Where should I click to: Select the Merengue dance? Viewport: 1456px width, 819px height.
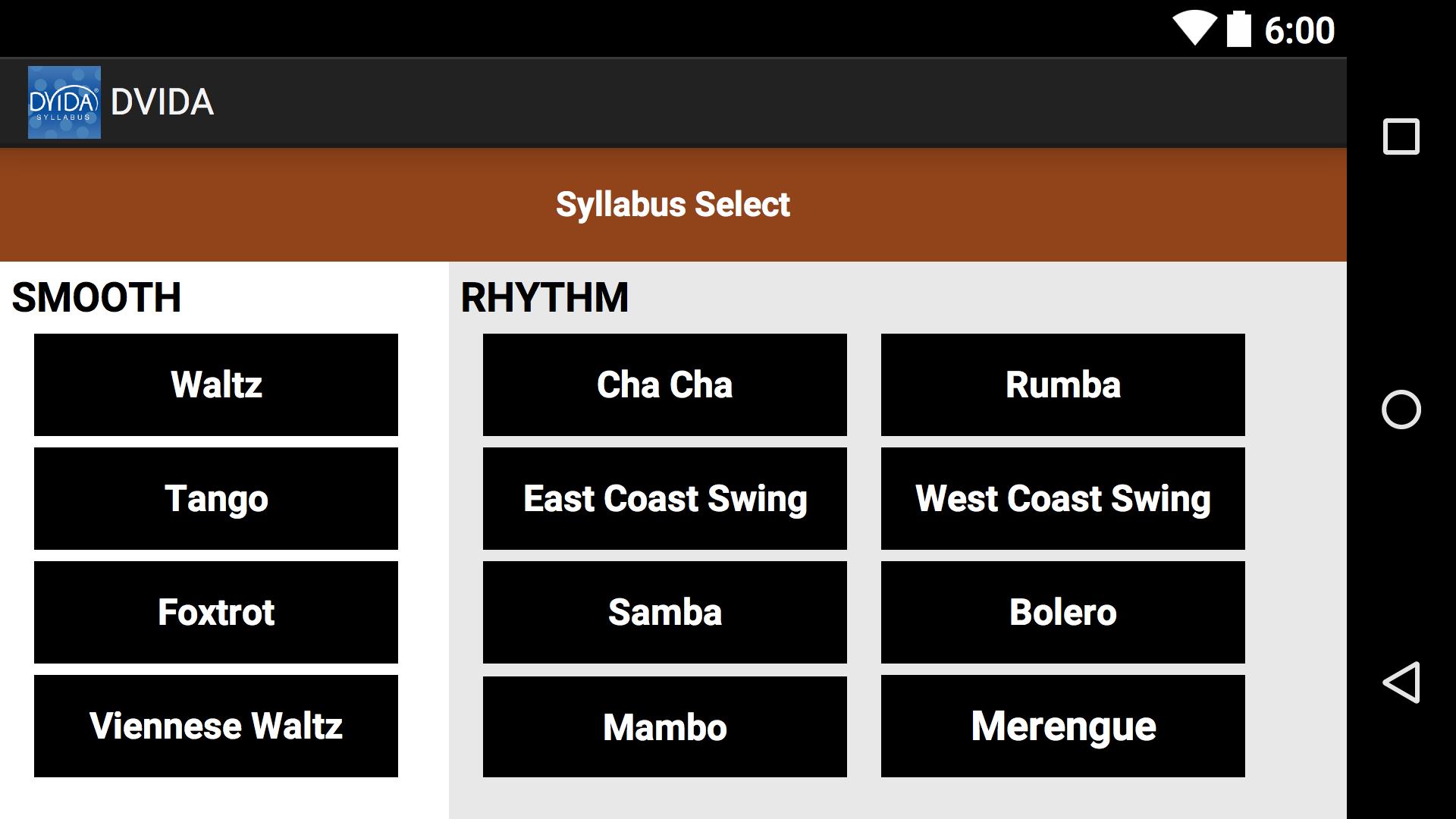1062,726
